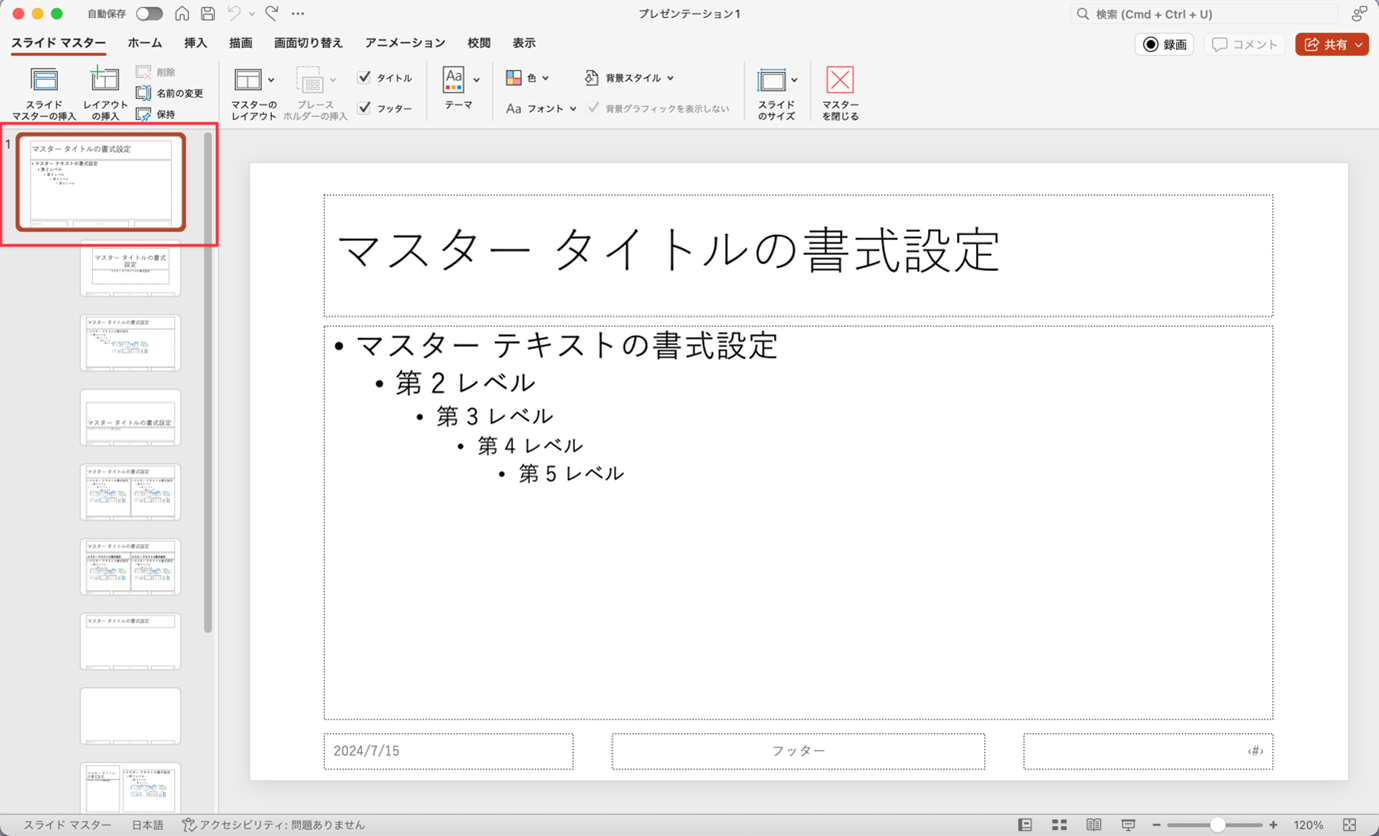Switch to slide sorter grid view icon
This screenshot has width=1379, height=836.
(1059, 825)
